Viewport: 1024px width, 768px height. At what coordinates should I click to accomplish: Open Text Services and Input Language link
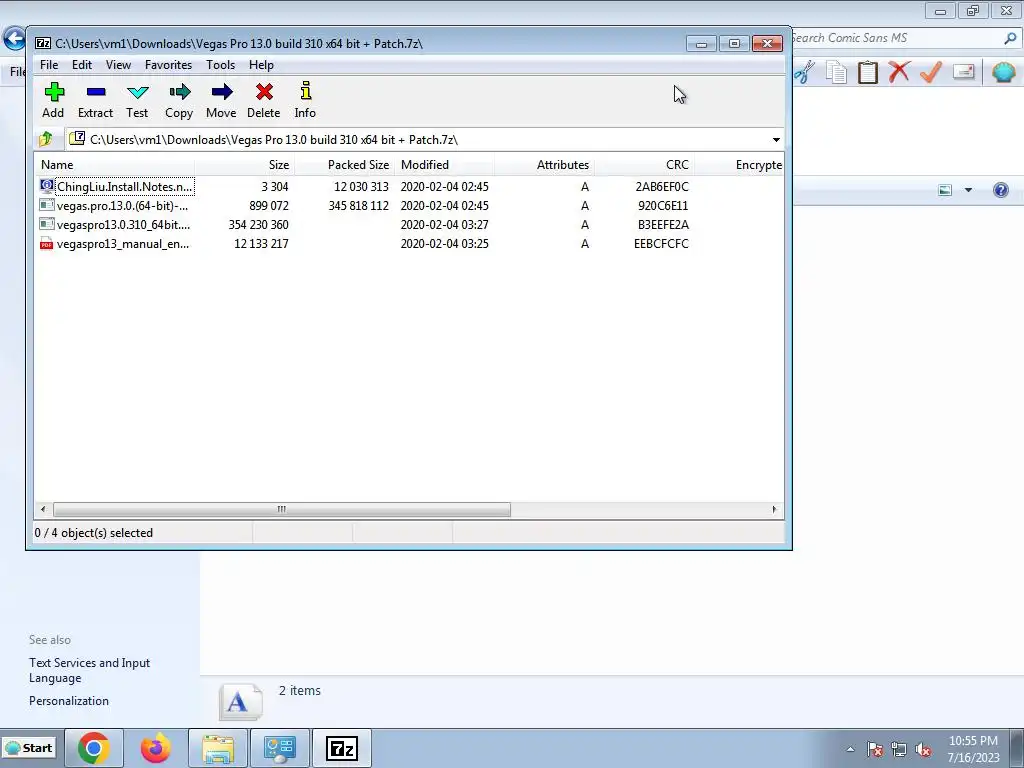(x=89, y=670)
